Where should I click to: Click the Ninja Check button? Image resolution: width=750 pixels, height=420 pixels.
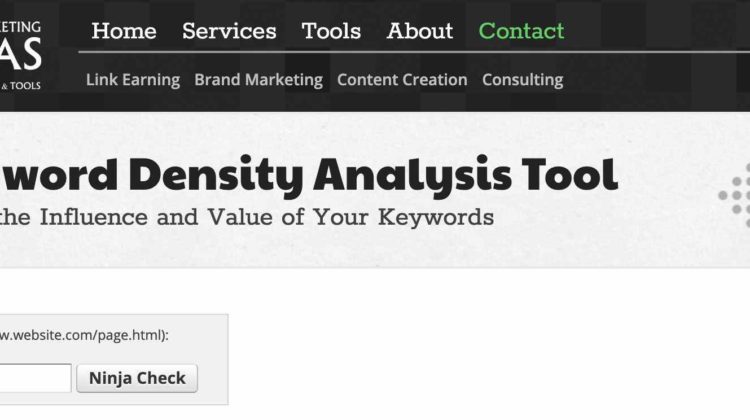(137, 378)
